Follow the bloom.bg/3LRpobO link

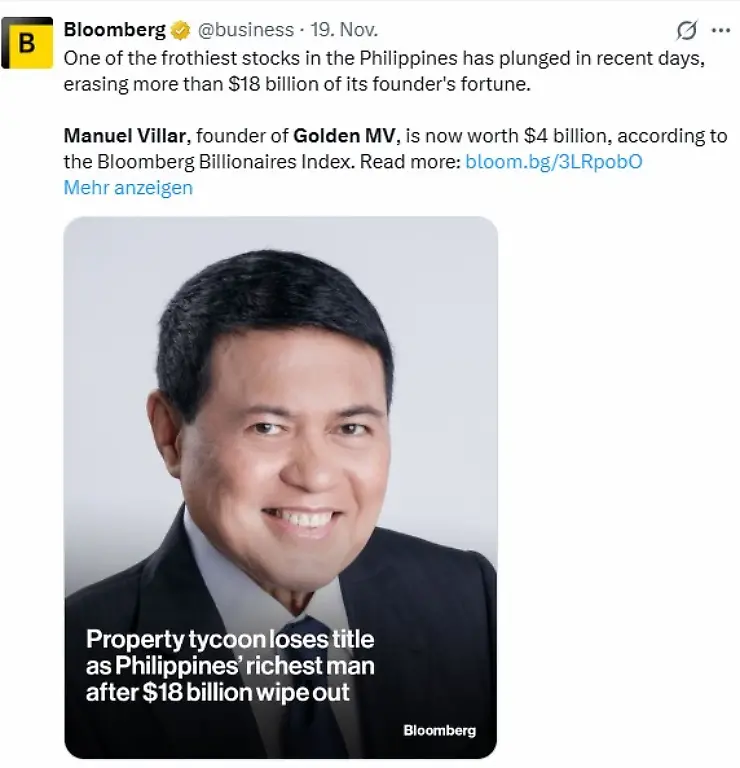tap(553, 162)
